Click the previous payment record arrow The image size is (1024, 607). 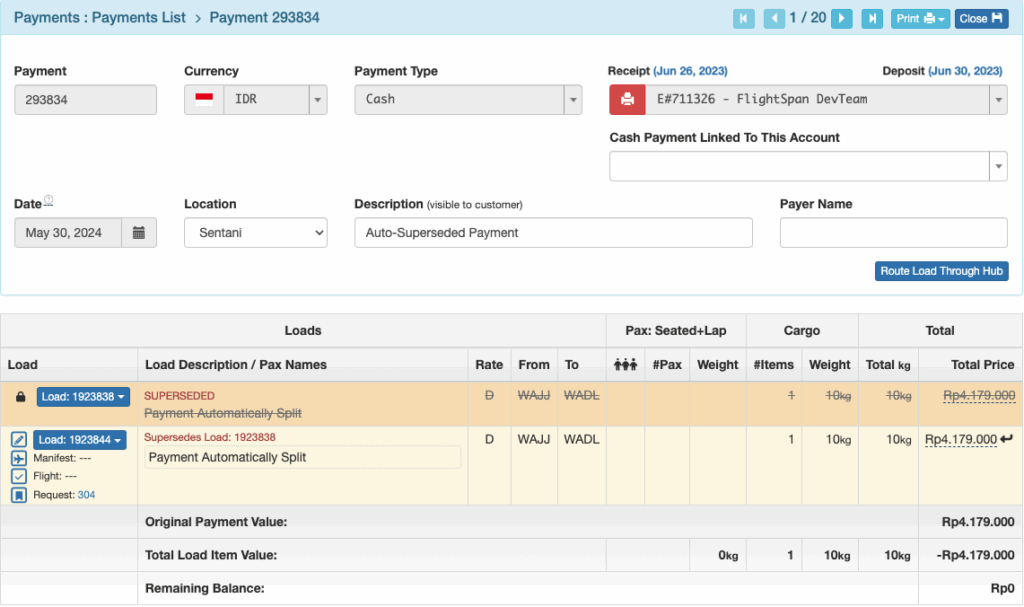pos(774,18)
